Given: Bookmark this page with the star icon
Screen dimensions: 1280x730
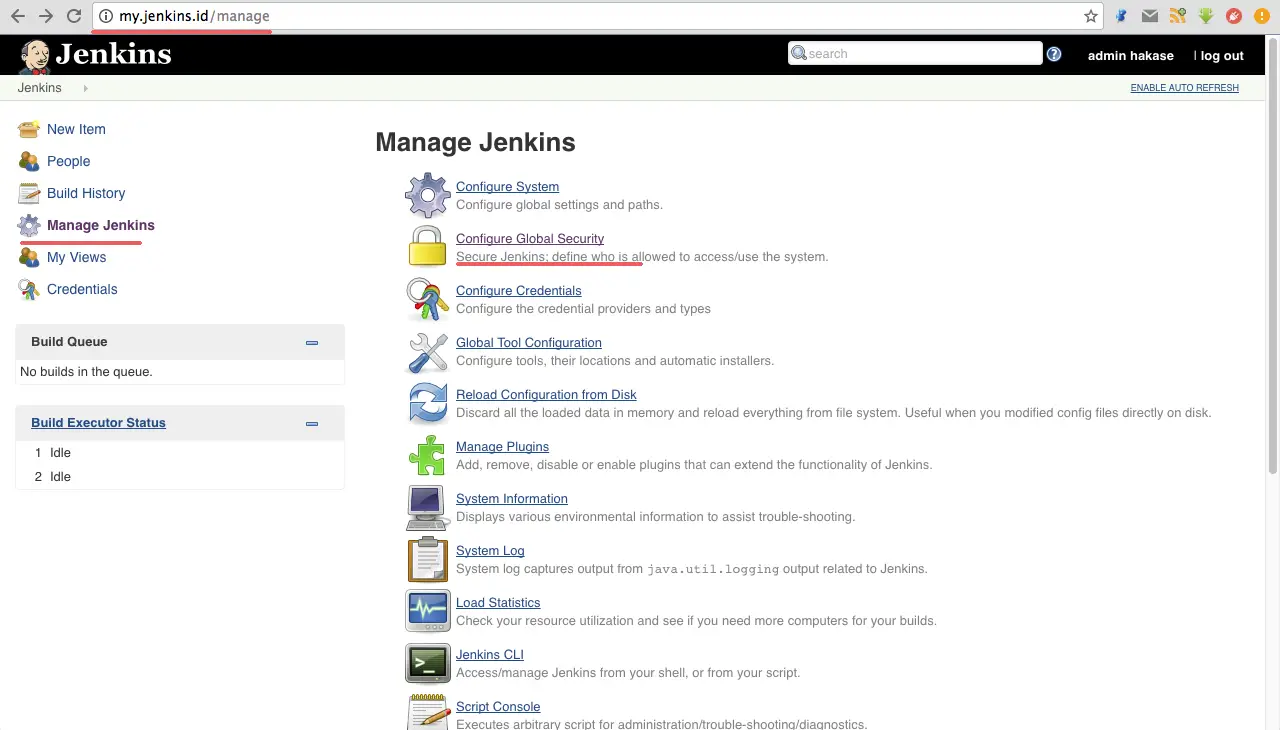Looking at the screenshot, I should (x=1091, y=16).
